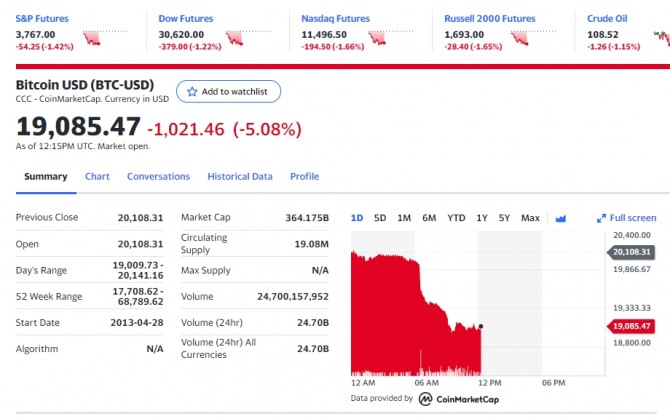This screenshot has width=670, height=419.
Task: Select the 5D chart range
Action: click(x=380, y=218)
